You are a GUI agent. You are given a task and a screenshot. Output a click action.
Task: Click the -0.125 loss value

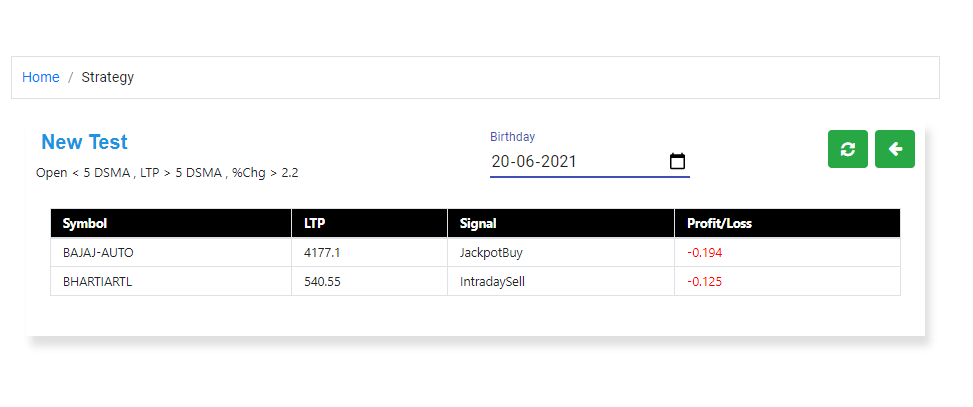704,282
